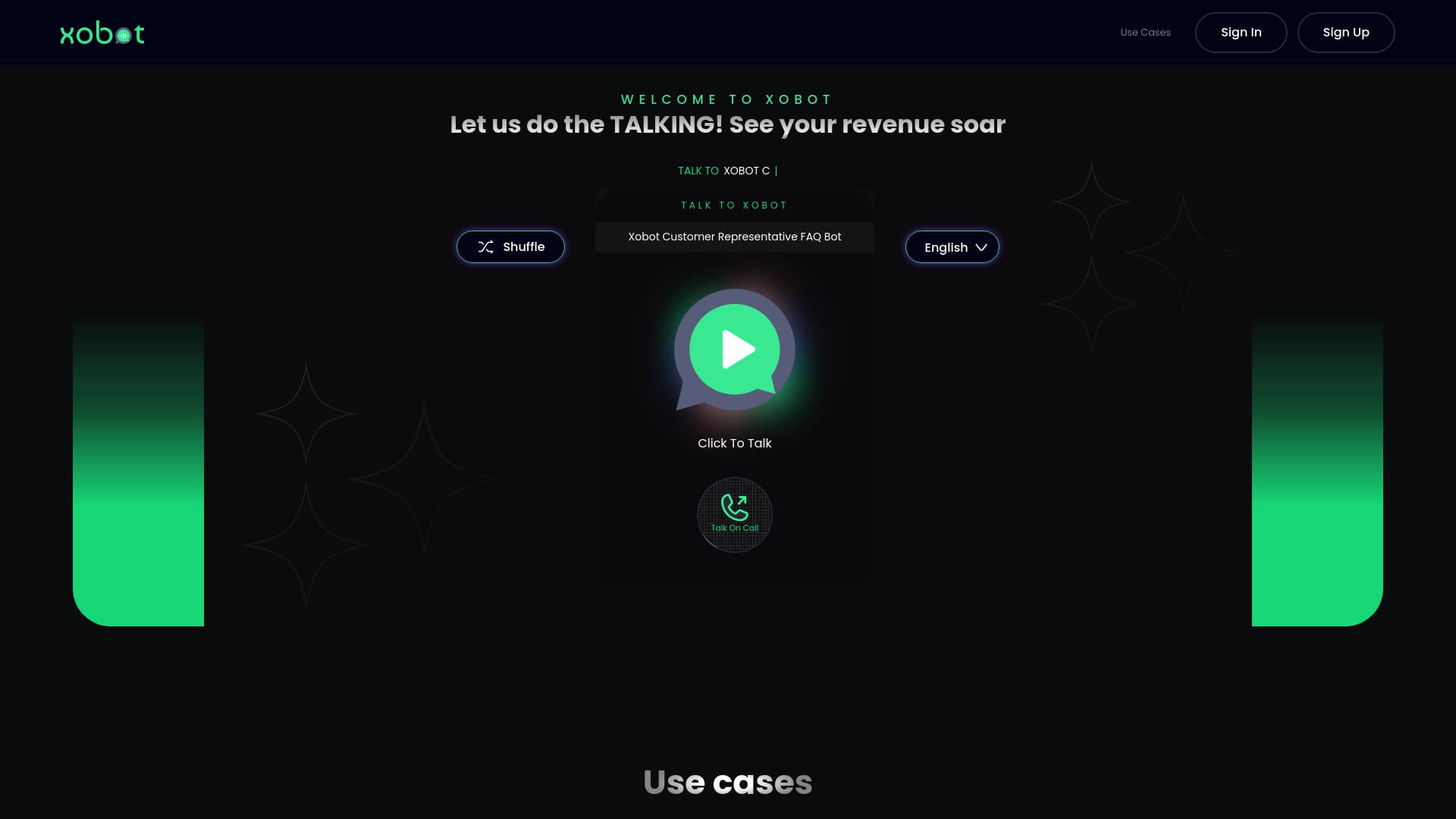Click the Talk On Call text label
The image size is (1456, 819).
point(734,529)
